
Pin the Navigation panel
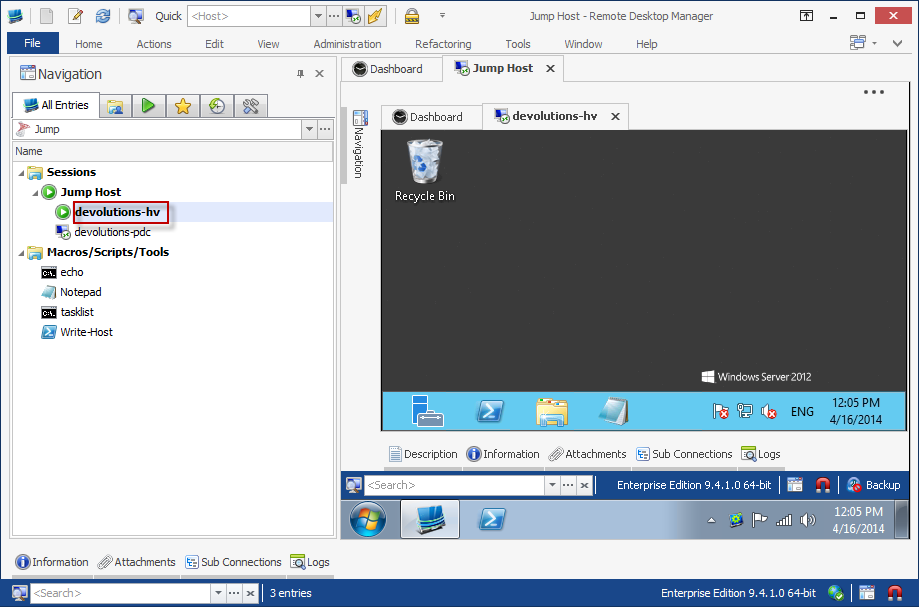coord(301,74)
